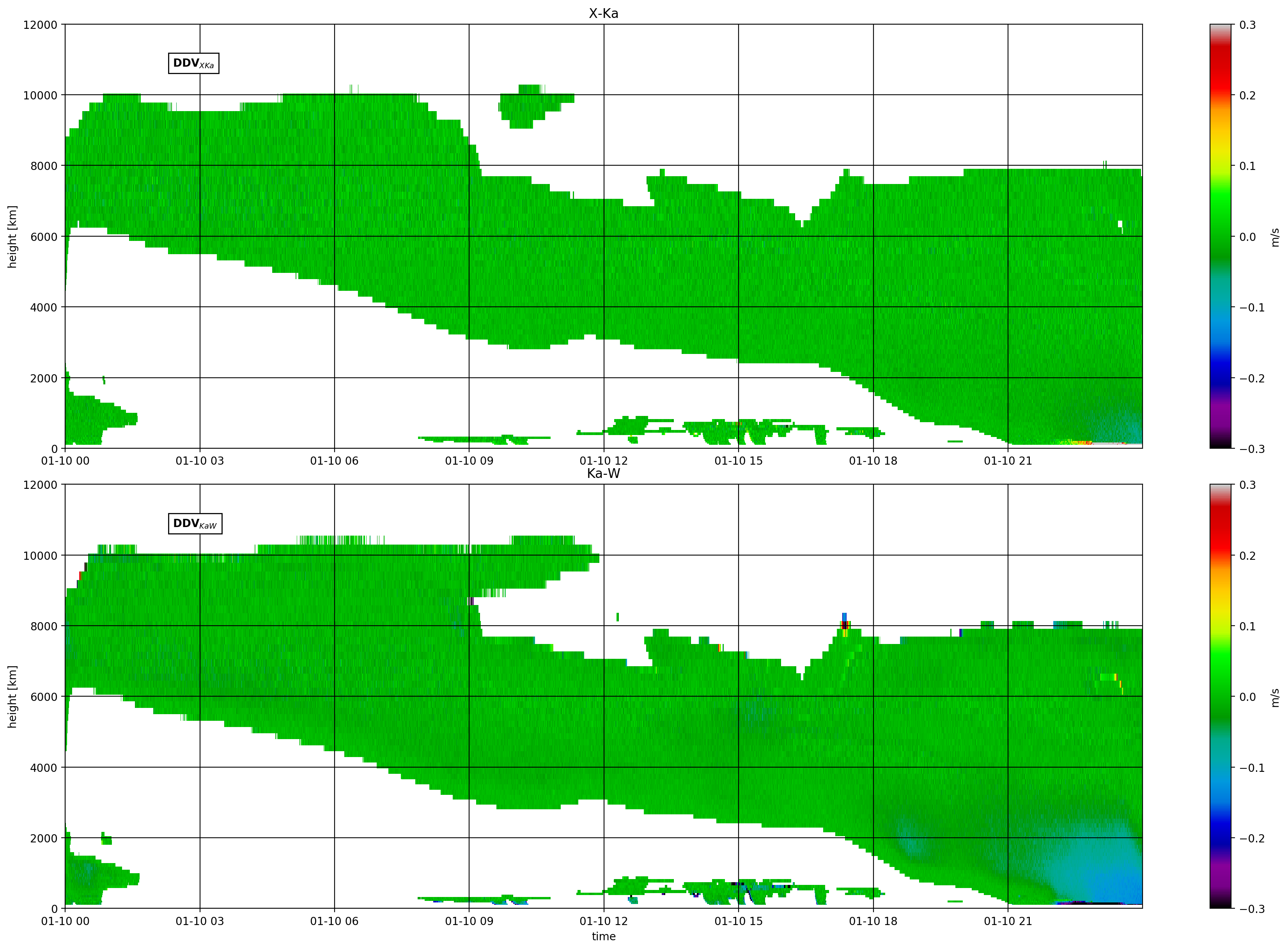This screenshot has width=1288, height=950.
Task: Select the DDV XKa legend box
Action: (x=194, y=63)
